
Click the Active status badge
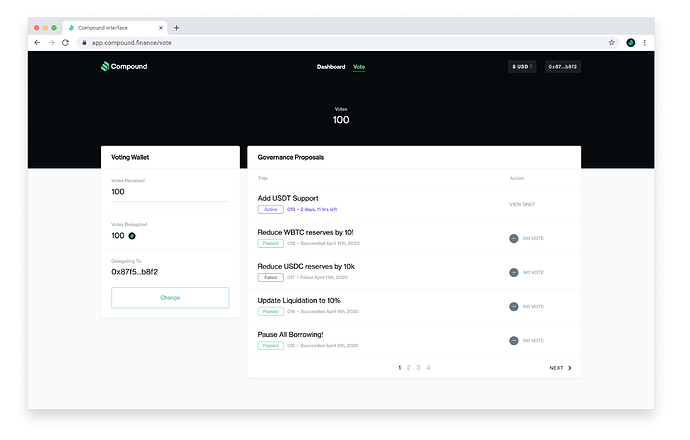pyautogui.click(x=271, y=209)
